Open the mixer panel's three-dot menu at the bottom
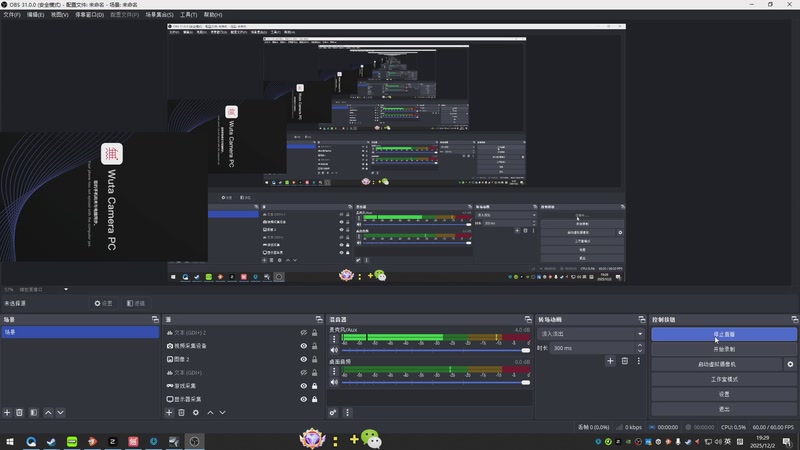The image size is (800, 450). [347, 412]
